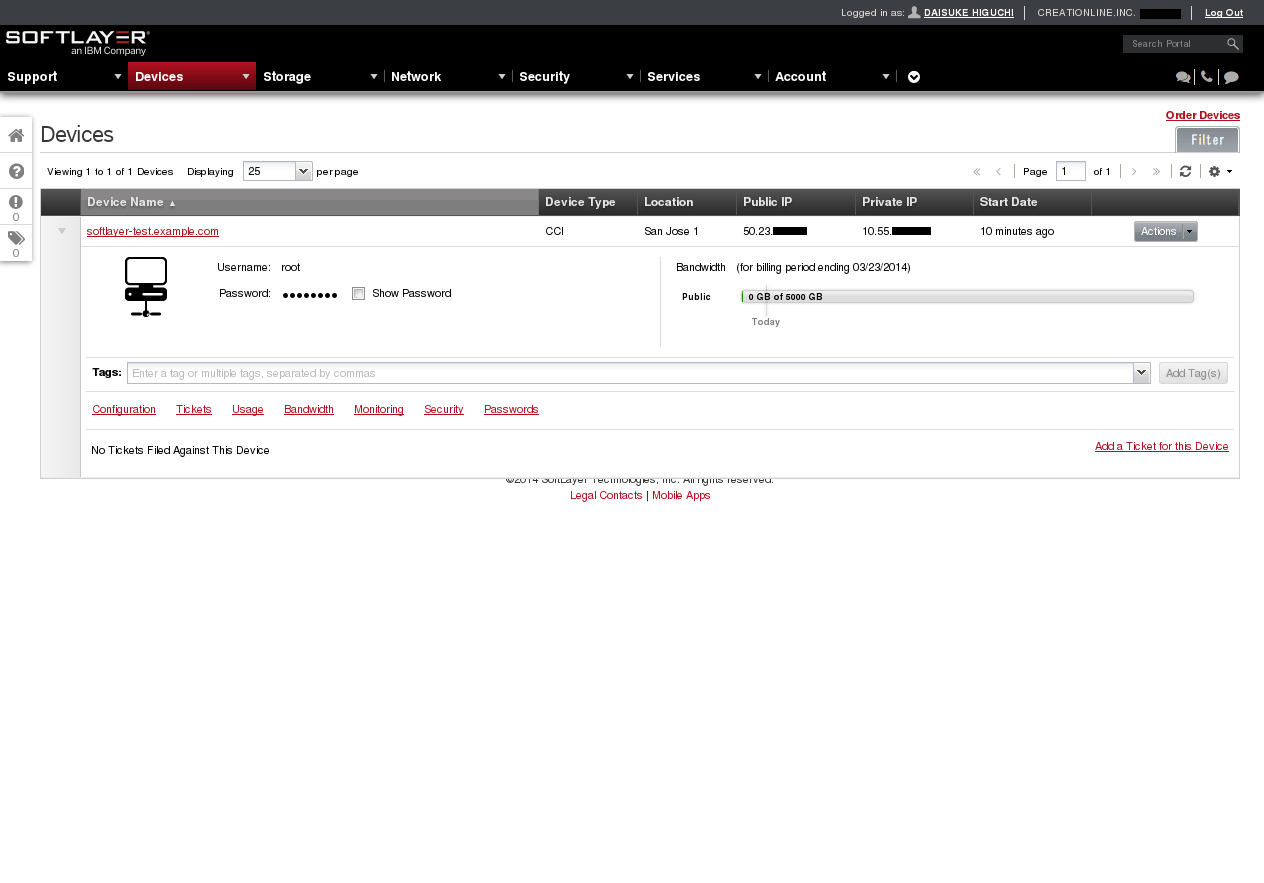Click the public bandwidth usage bar
This screenshot has width=1264, height=883.
[967, 297]
